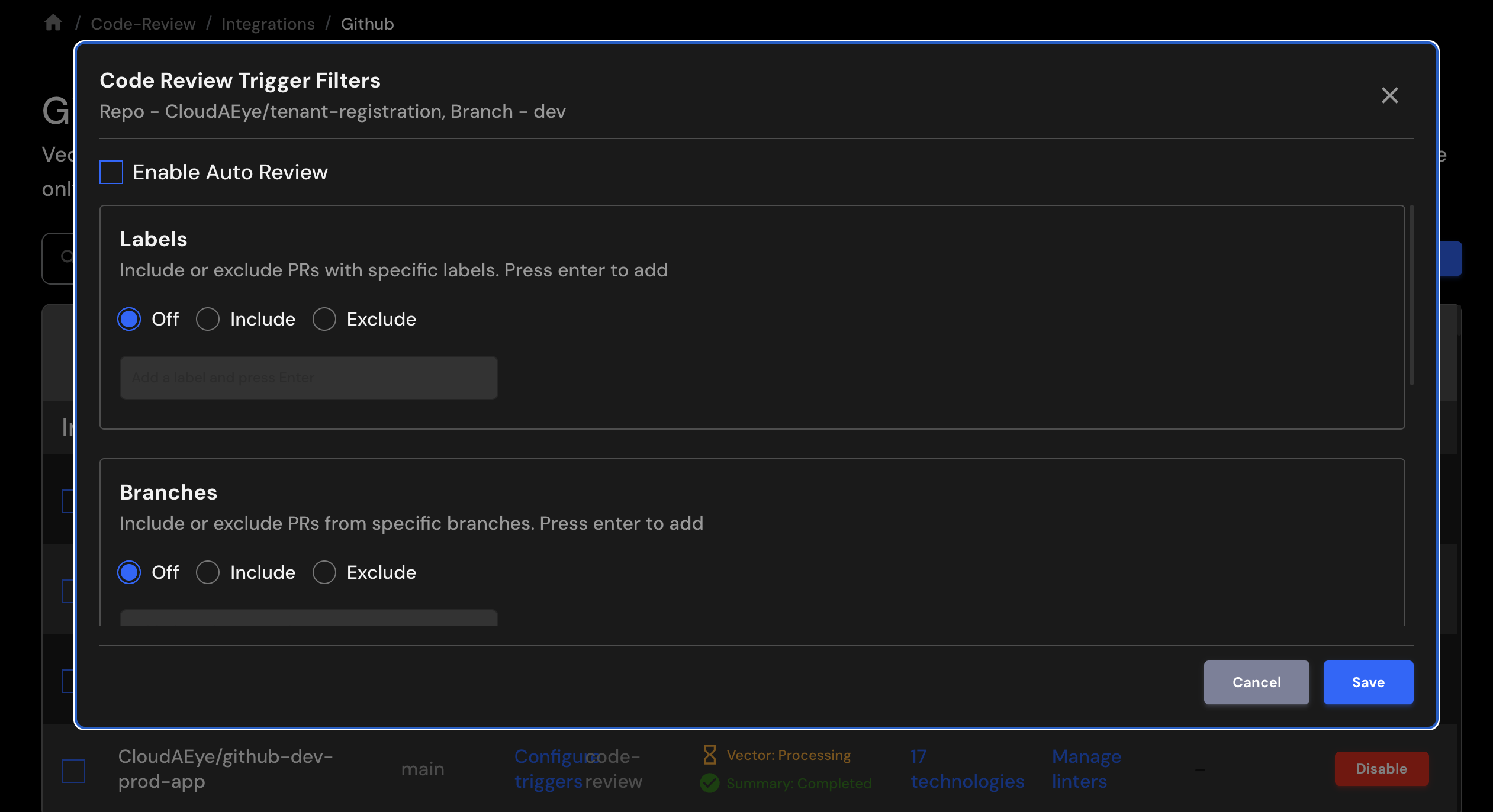Image resolution: width=1493 pixels, height=812 pixels.
Task: Click the home breadcrumb icon
Action: coord(53,22)
